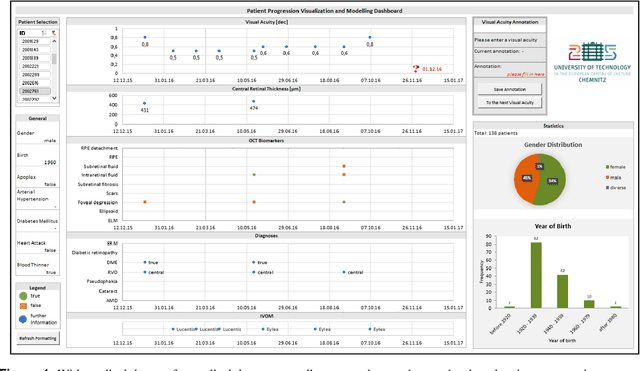Click the 'diverse' legend entry in Gender Distribution

616,188
